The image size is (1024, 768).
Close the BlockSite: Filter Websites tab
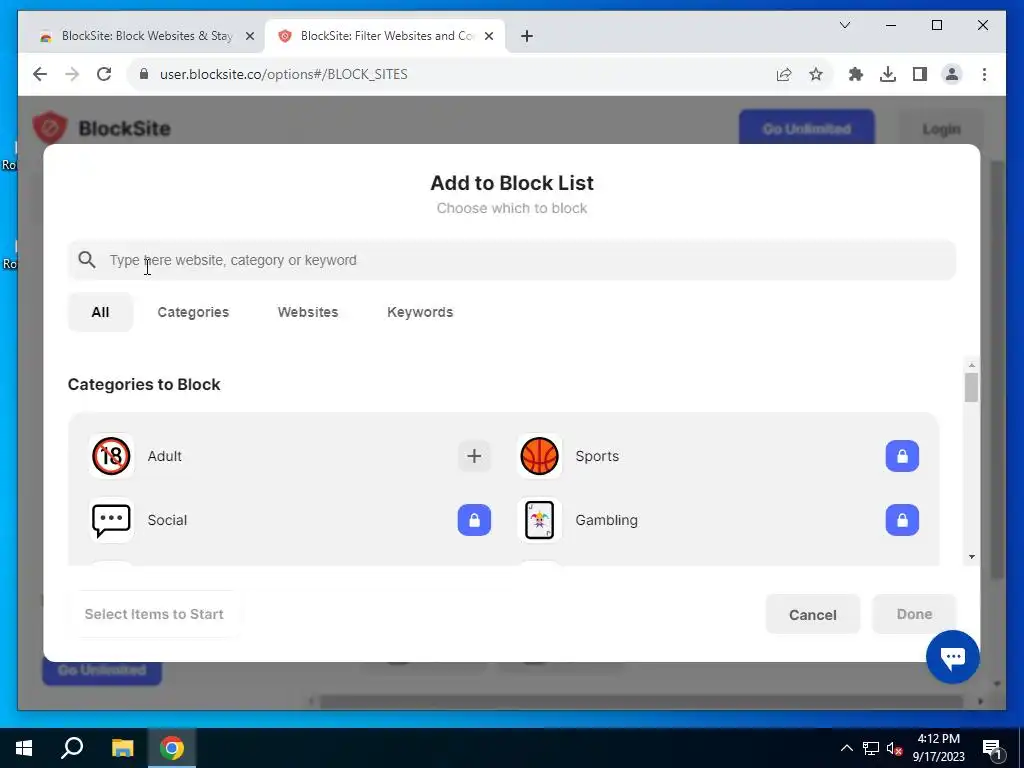click(488, 37)
